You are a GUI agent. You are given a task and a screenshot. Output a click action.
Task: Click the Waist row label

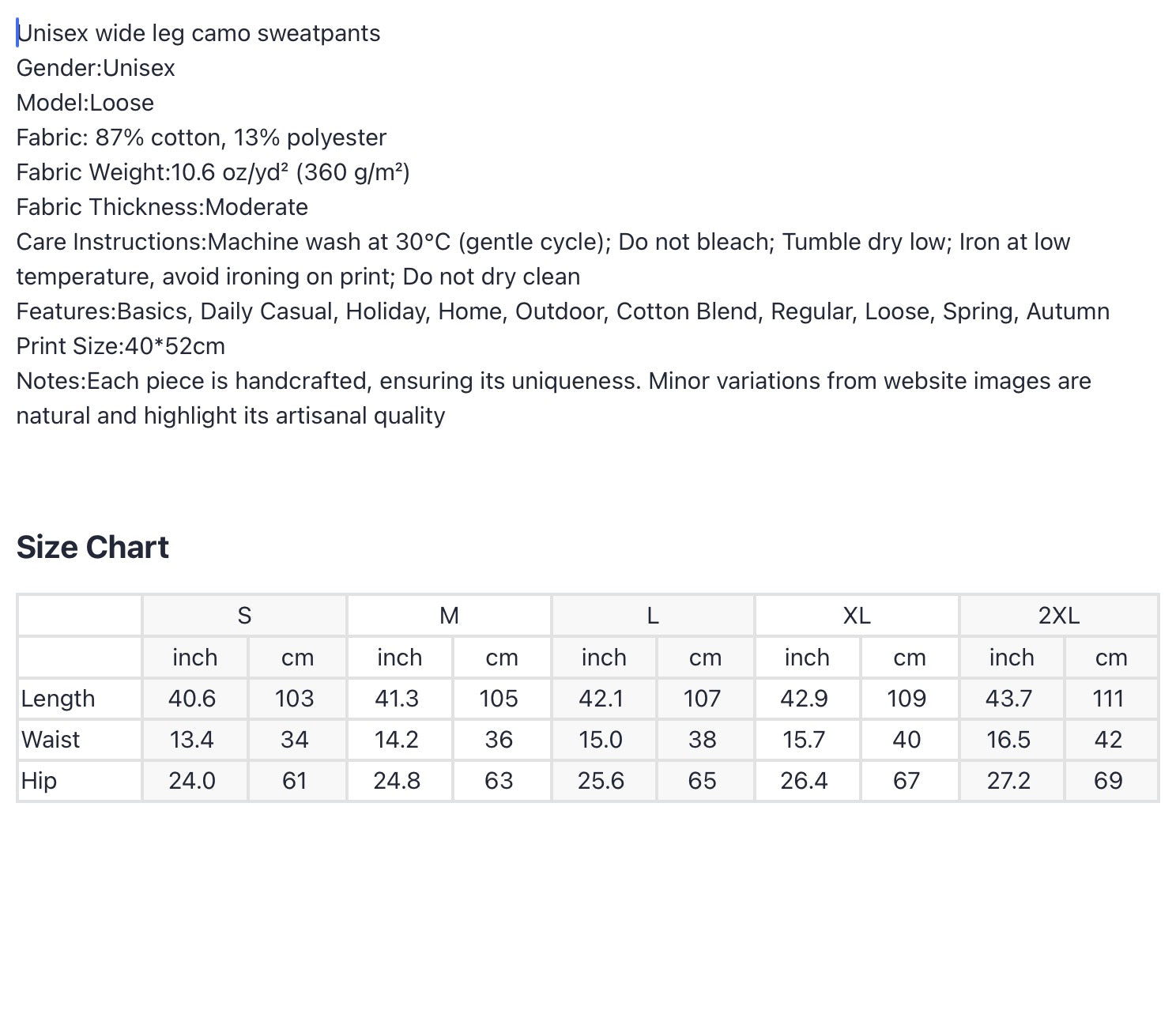51,740
